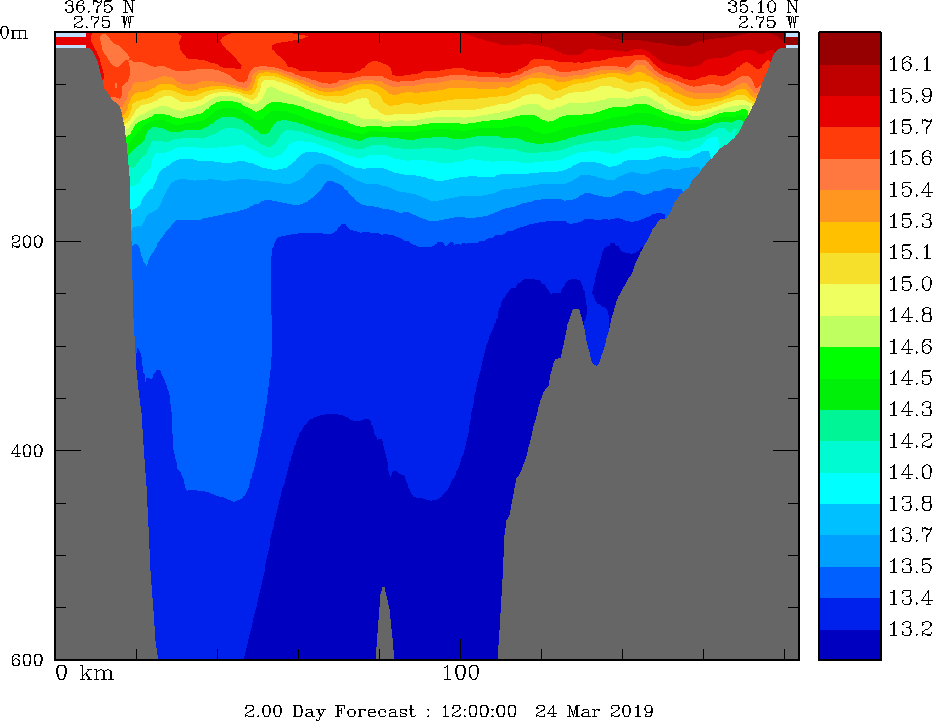Viewport: 933px width, 721px height.
Task: Click the 15.0 colorbar label
Action: click(910, 284)
